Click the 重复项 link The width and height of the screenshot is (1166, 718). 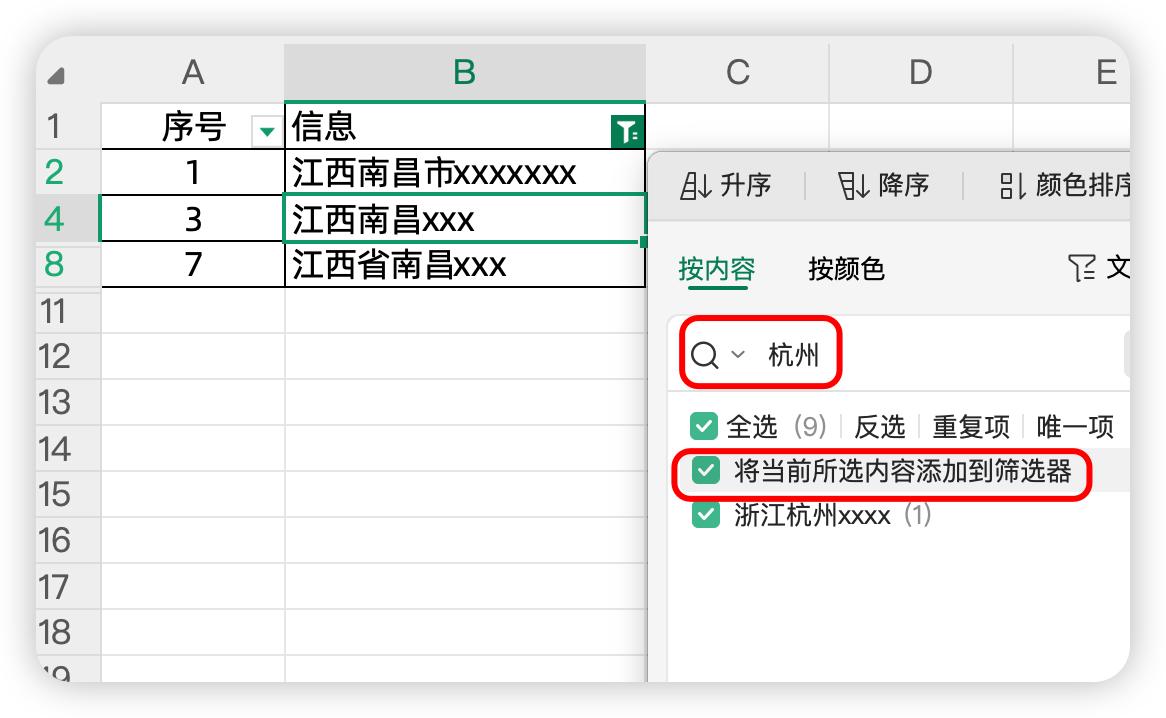[x=970, y=427]
